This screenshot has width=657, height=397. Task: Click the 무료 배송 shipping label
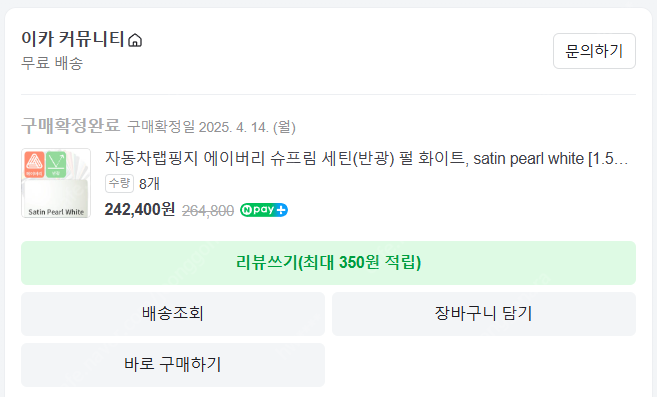point(52,63)
